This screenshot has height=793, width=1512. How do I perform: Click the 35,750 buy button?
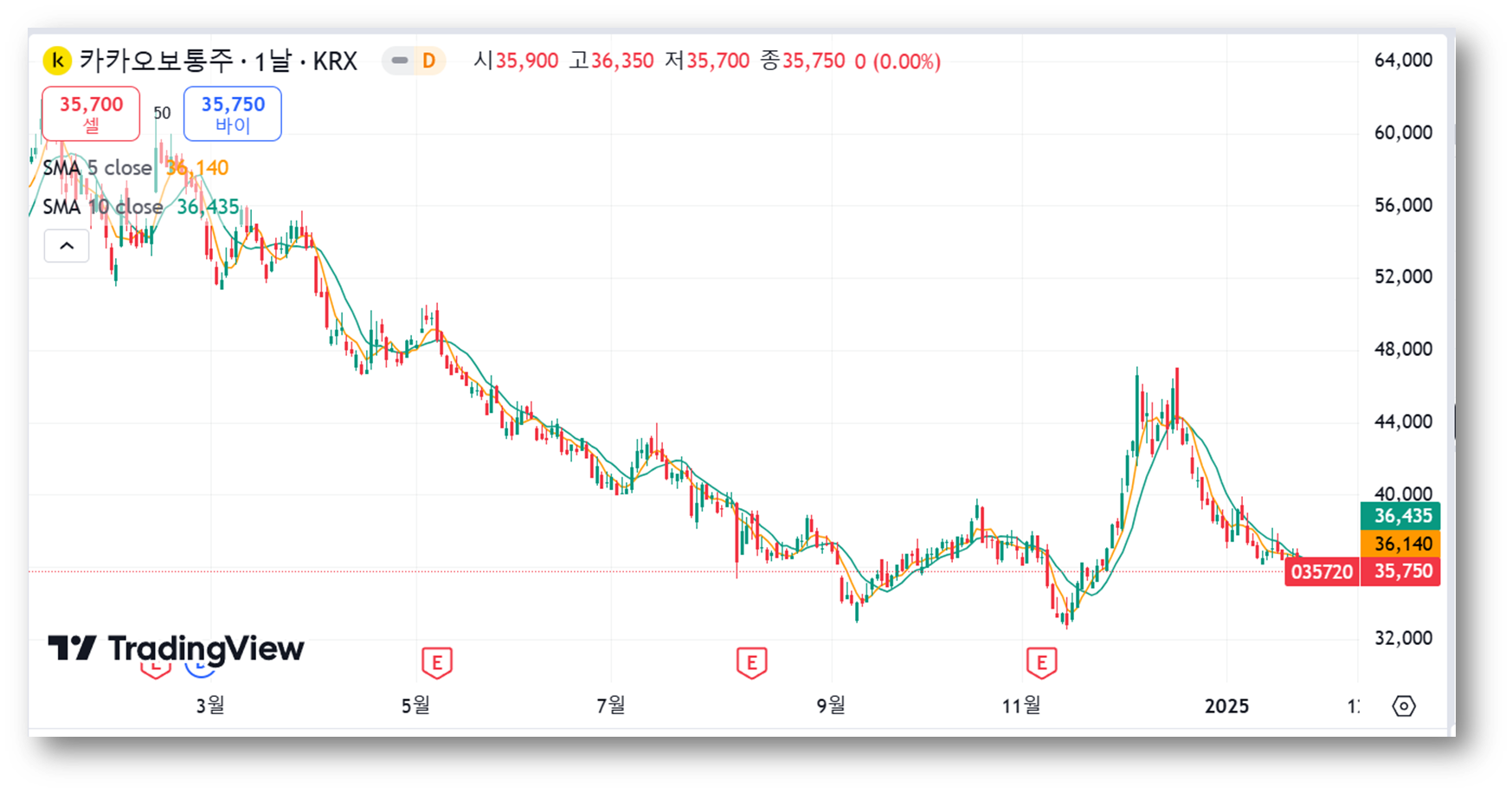(233, 114)
